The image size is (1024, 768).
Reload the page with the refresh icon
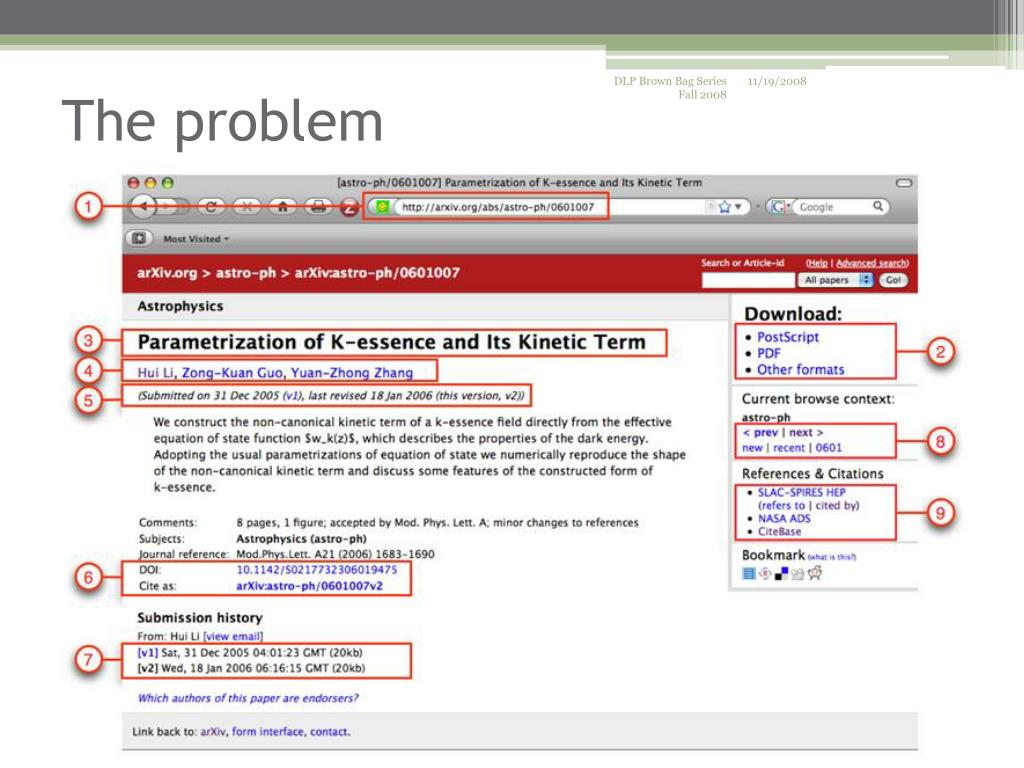pos(211,207)
